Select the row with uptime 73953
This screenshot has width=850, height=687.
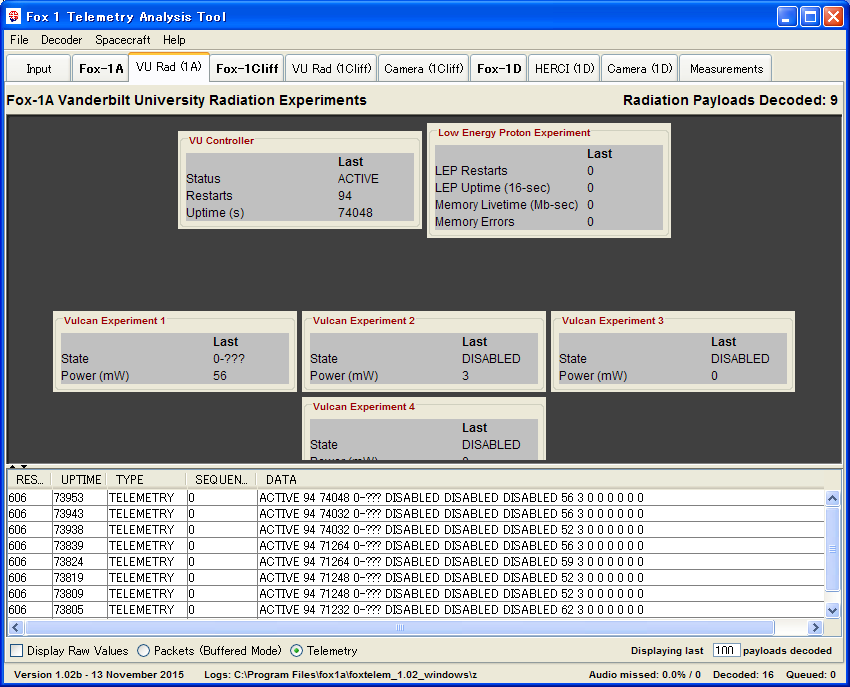(x=416, y=498)
